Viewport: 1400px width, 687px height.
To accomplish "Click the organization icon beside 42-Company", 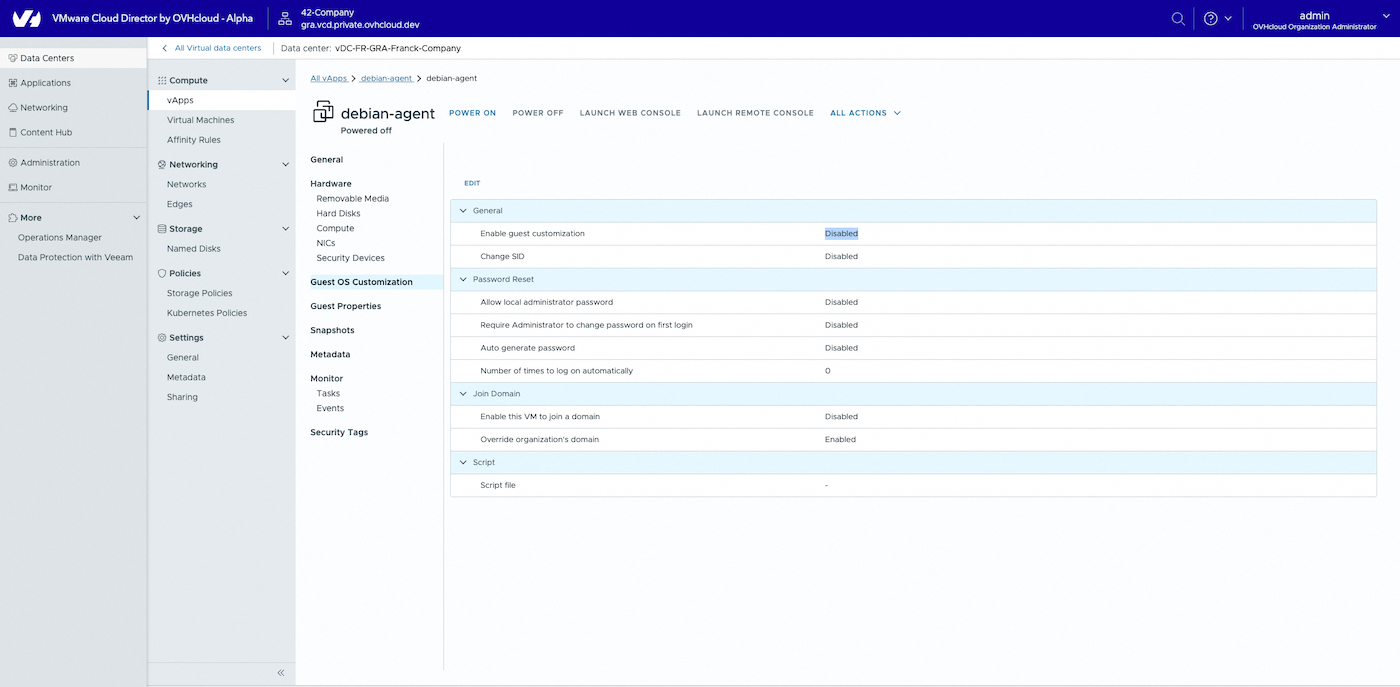I will [x=285, y=18].
